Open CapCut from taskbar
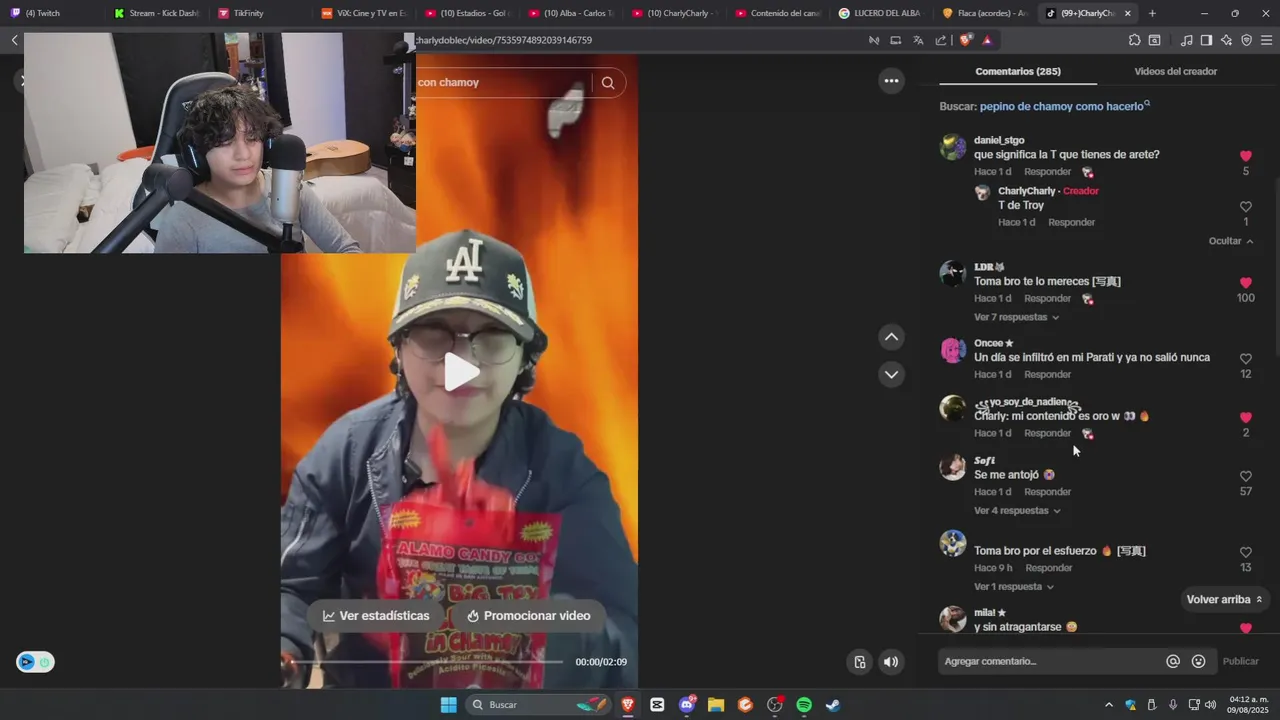Screen dimensions: 1280x720 click(x=657, y=705)
